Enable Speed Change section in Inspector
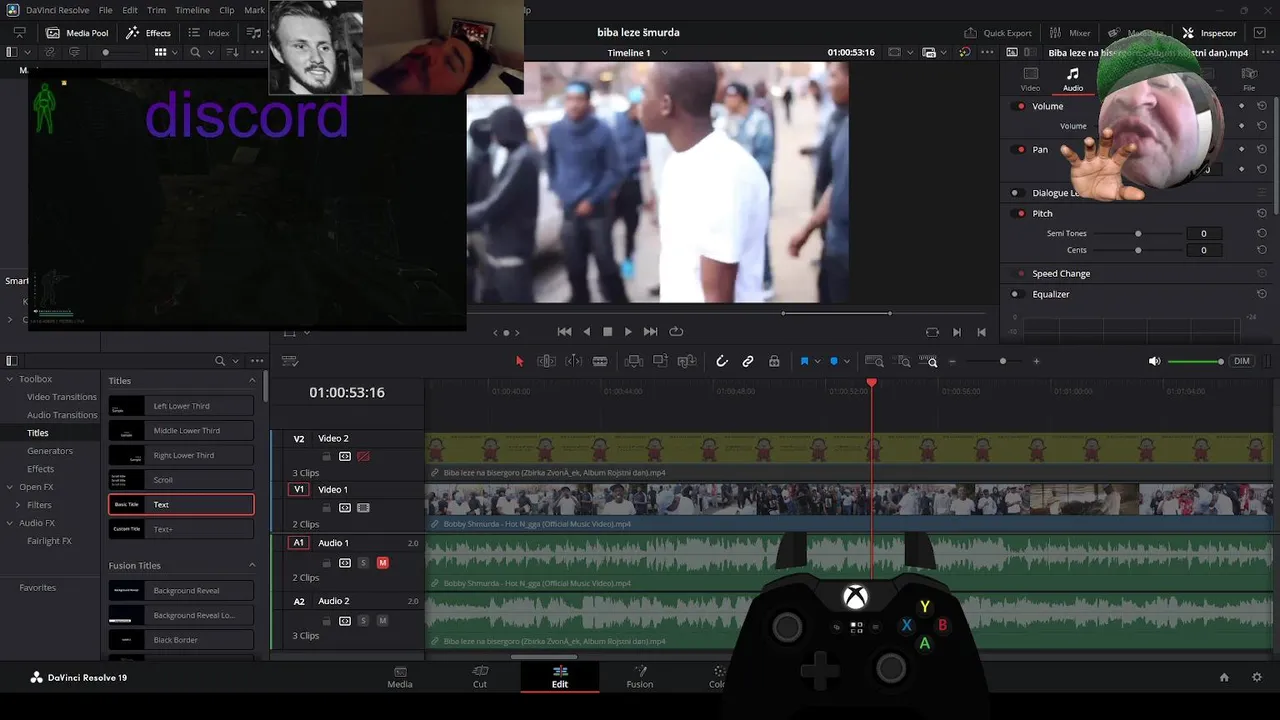 (1020, 273)
